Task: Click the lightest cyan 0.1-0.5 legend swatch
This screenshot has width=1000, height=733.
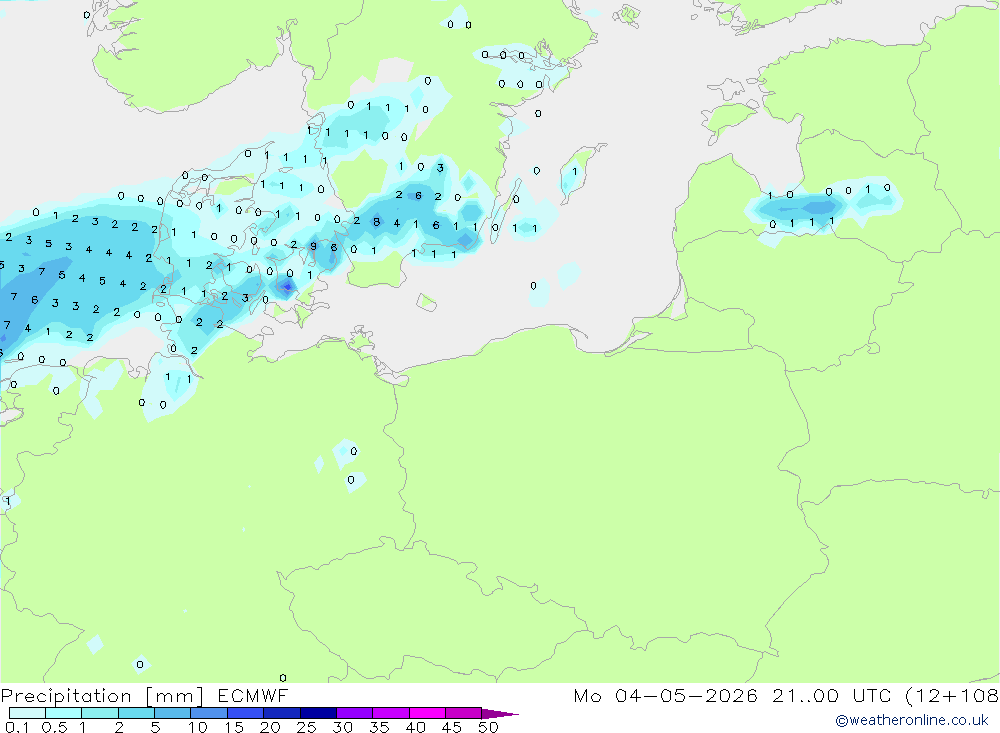Action: [27, 713]
